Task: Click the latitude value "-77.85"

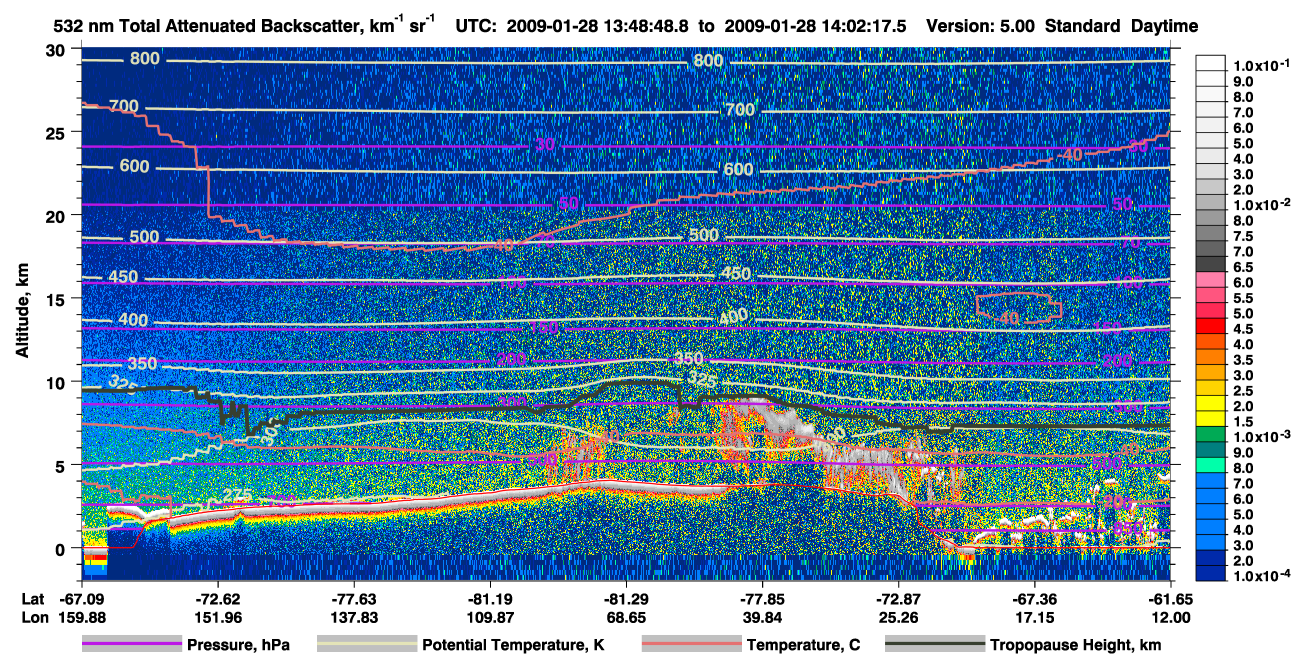Action: click(x=762, y=598)
